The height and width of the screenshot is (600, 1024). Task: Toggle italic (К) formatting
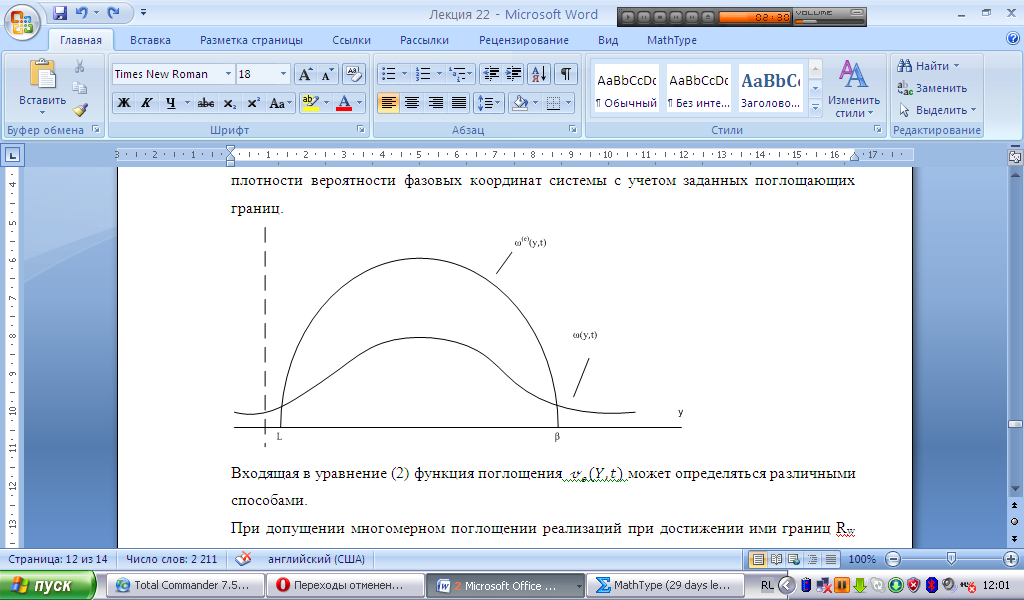(147, 103)
